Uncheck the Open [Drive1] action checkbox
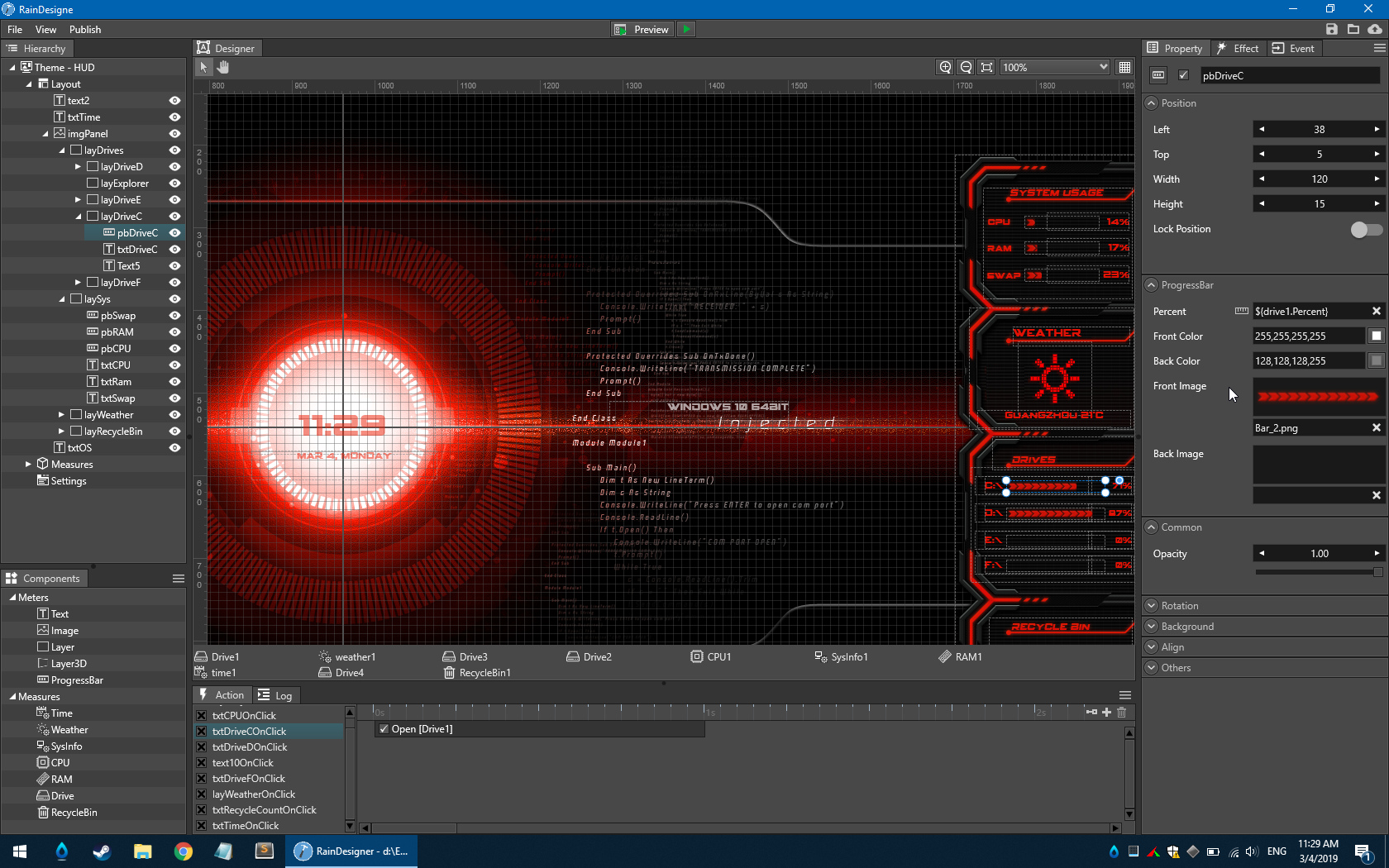The width and height of the screenshot is (1389, 868). [384, 729]
